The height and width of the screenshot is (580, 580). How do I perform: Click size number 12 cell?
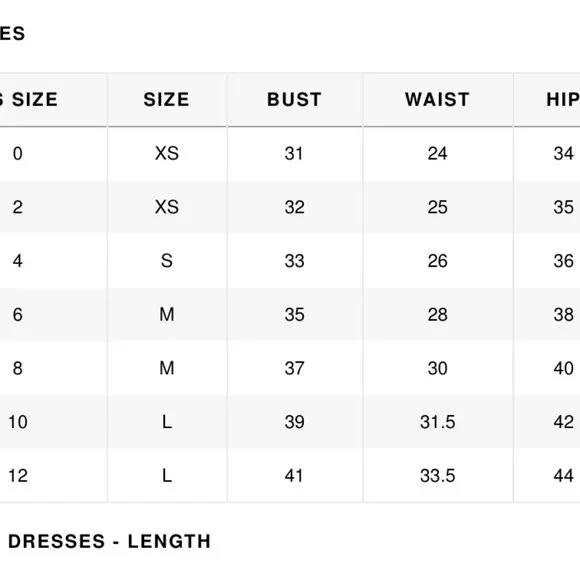[18, 475]
